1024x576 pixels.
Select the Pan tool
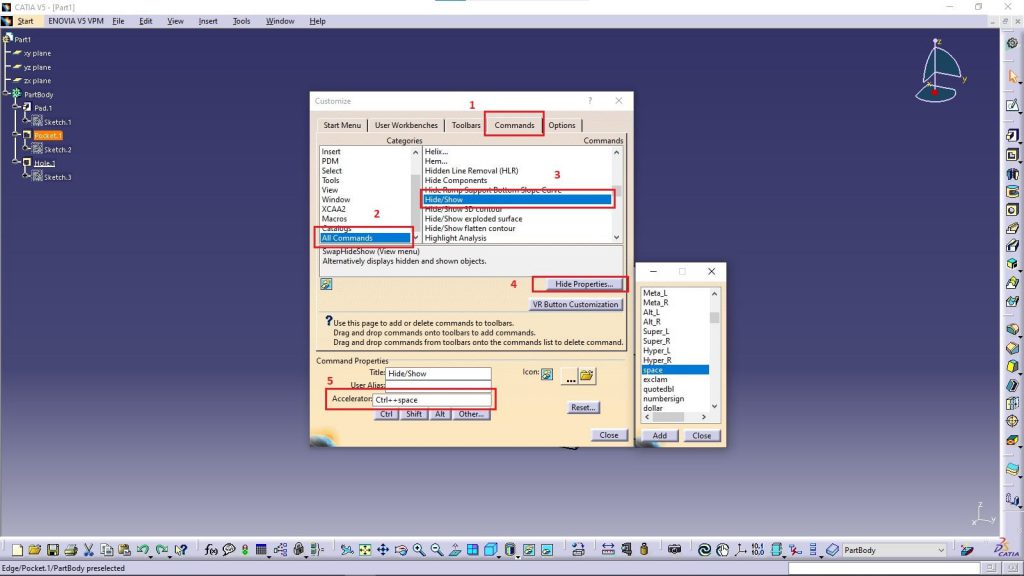pyautogui.click(x=383, y=550)
